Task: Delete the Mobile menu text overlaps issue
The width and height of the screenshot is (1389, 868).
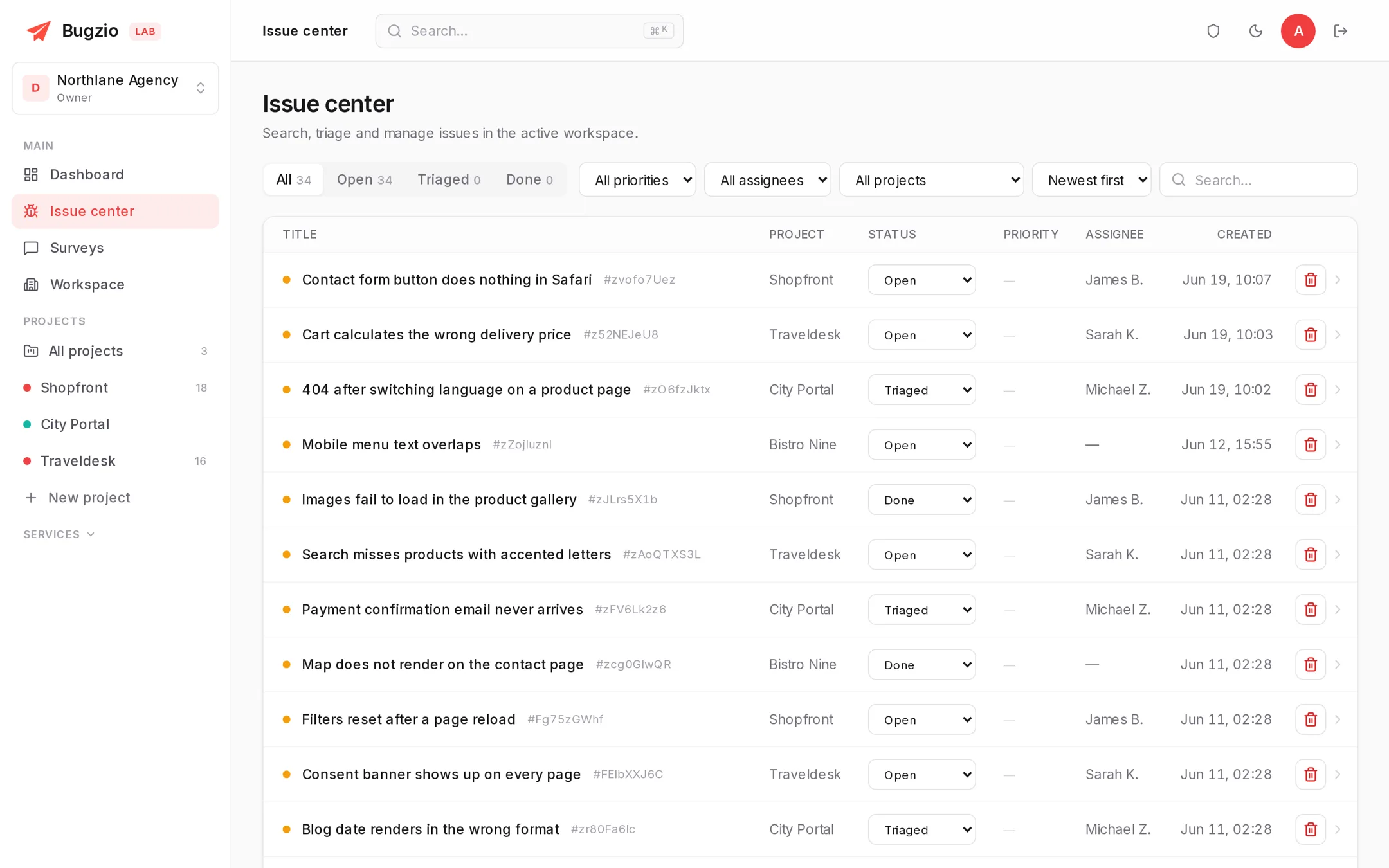Action: point(1311,445)
